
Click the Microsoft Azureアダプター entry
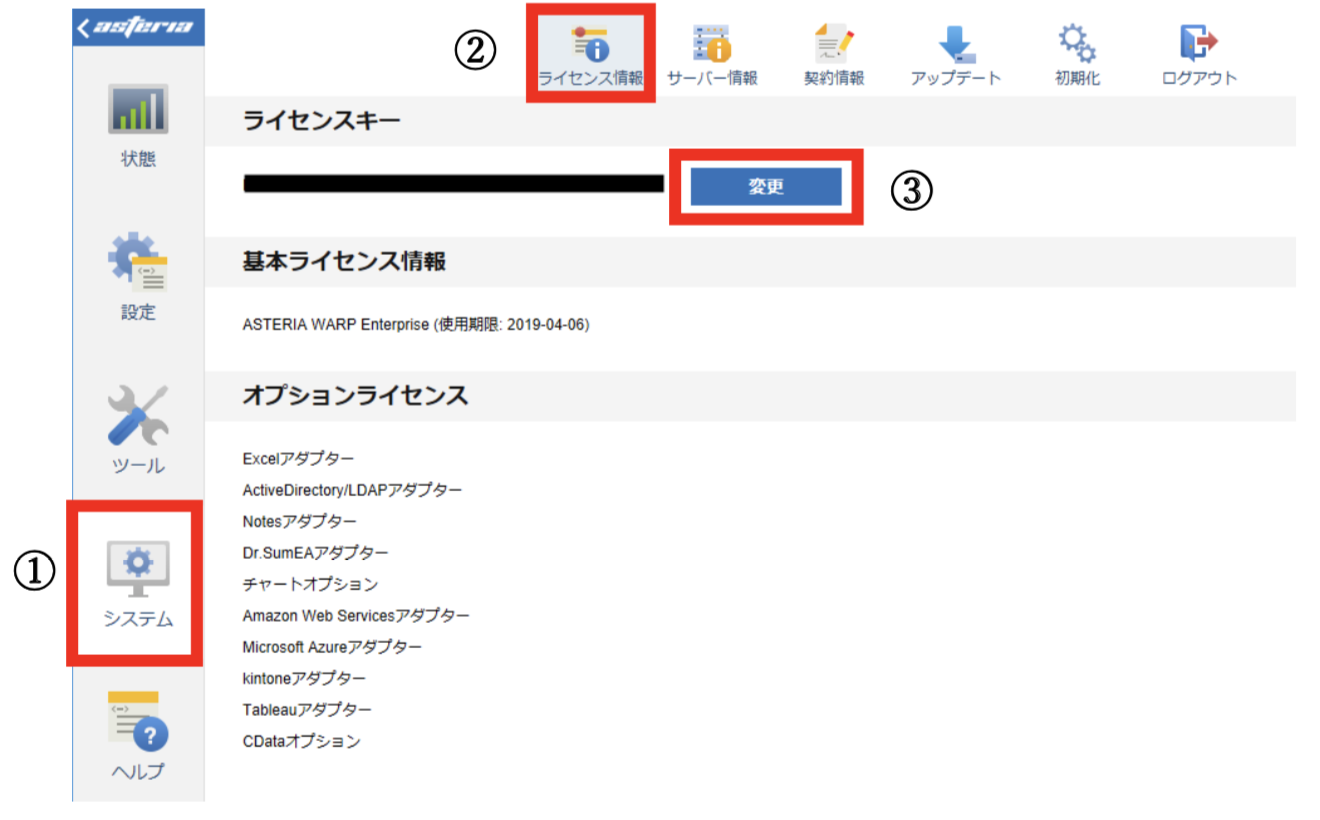(332, 647)
